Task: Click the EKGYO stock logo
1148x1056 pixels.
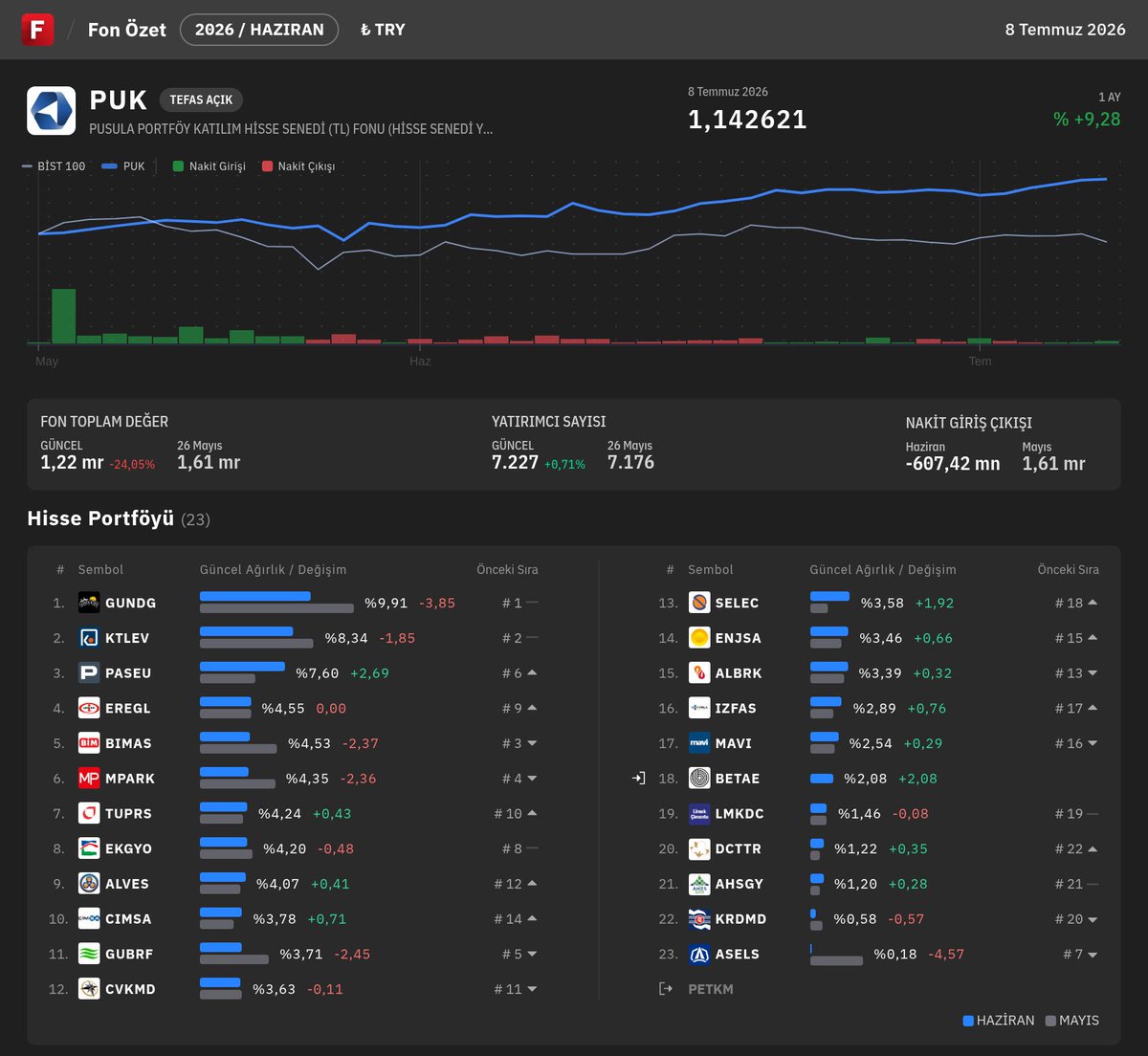Action: coord(89,848)
